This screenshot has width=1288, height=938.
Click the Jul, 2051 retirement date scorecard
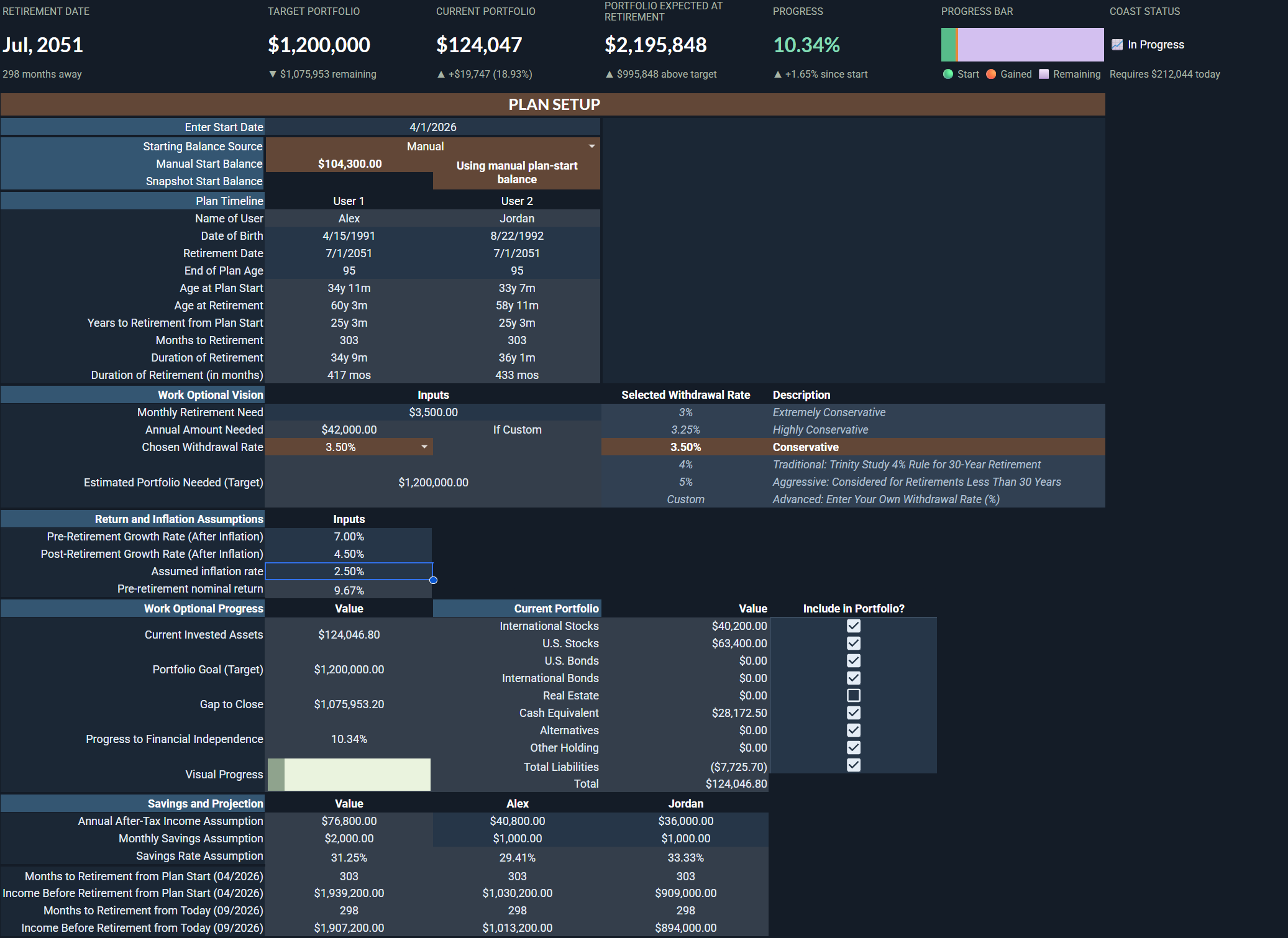click(x=43, y=45)
